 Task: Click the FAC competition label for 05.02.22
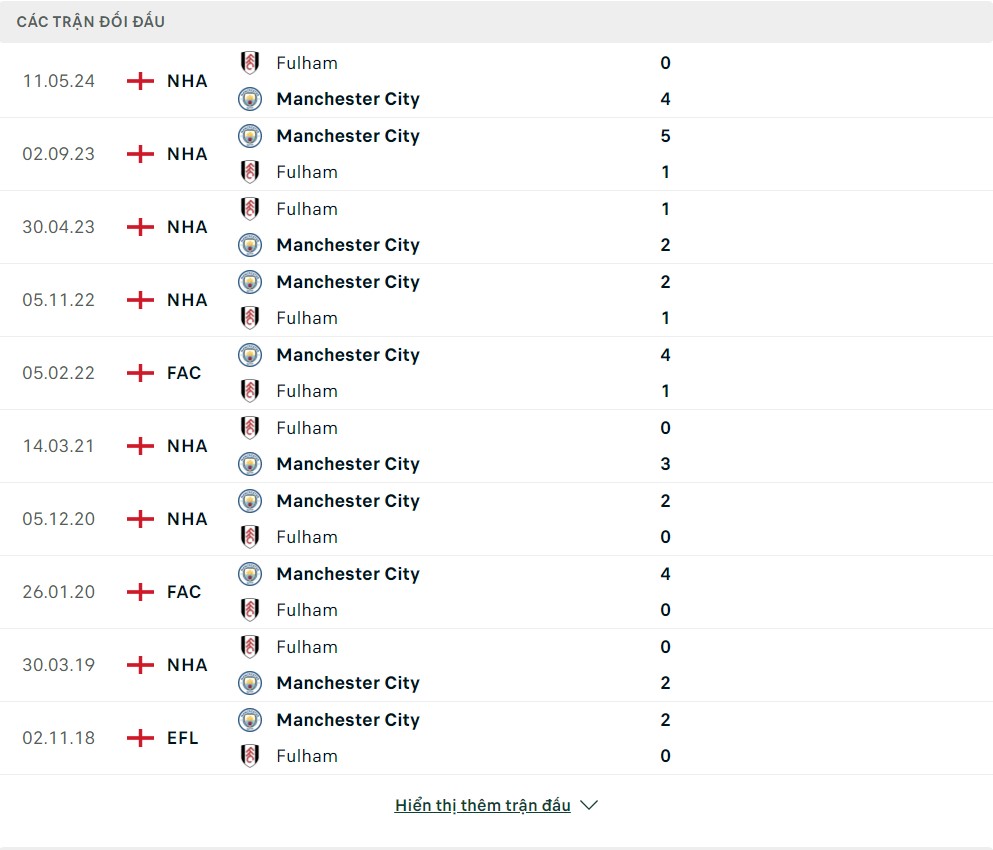point(184,373)
